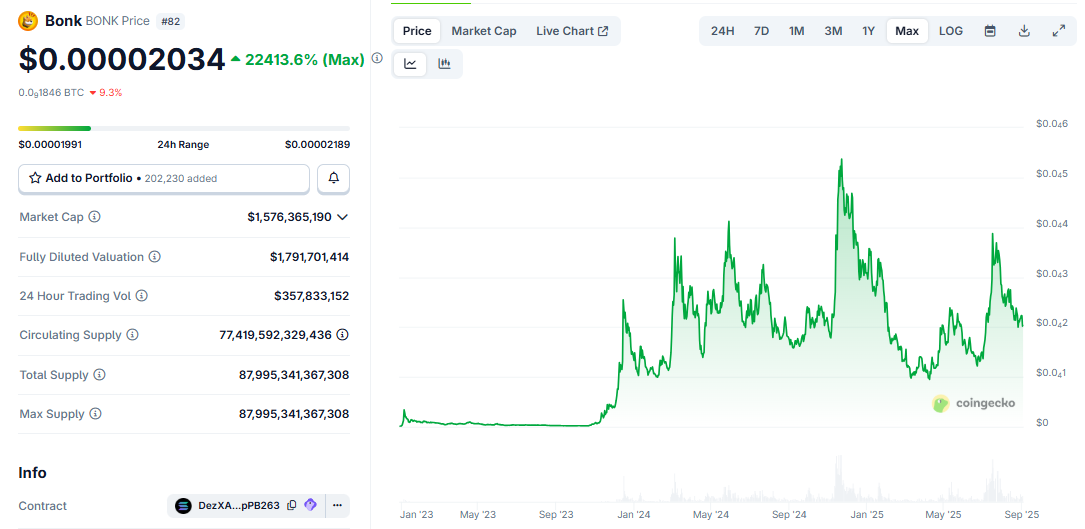This screenshot has height=529, width=1085.
Task: Click the Bonk coin logo icon
Action: tap(28, 21)
